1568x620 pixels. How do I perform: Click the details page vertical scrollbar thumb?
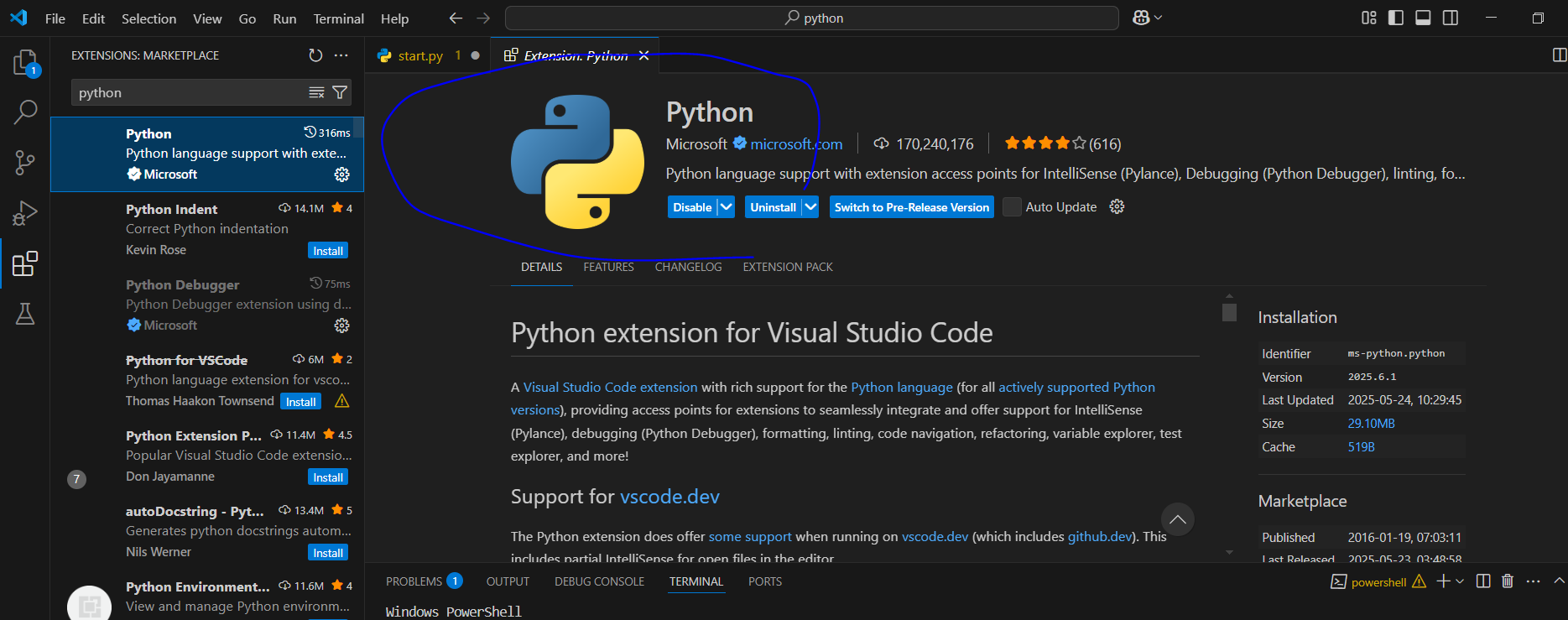pos(1229,312)
